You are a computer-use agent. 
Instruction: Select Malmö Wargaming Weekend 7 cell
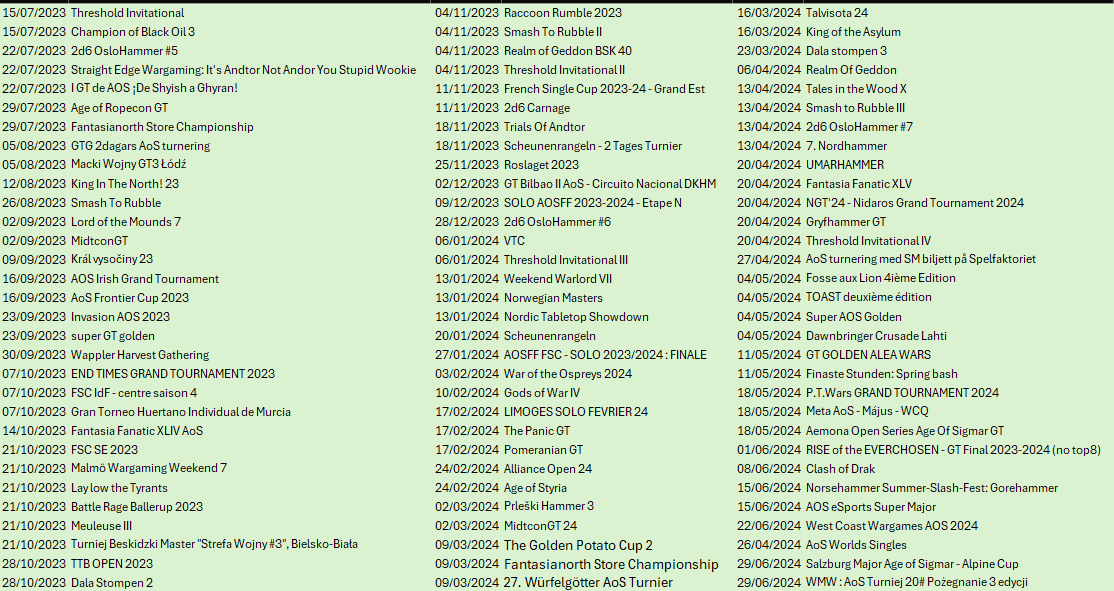click(x=148, y=469)
